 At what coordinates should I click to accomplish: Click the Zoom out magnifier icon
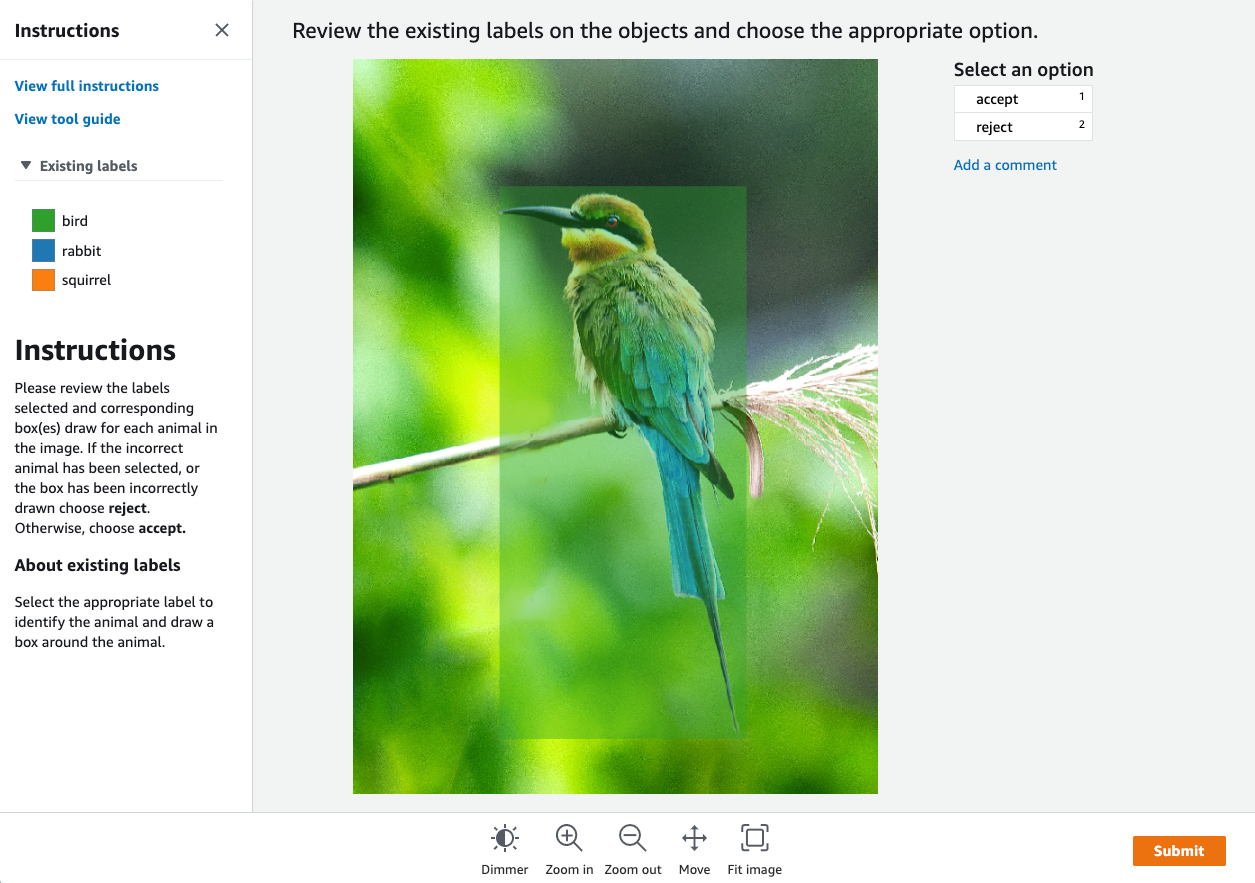[632, 838]
